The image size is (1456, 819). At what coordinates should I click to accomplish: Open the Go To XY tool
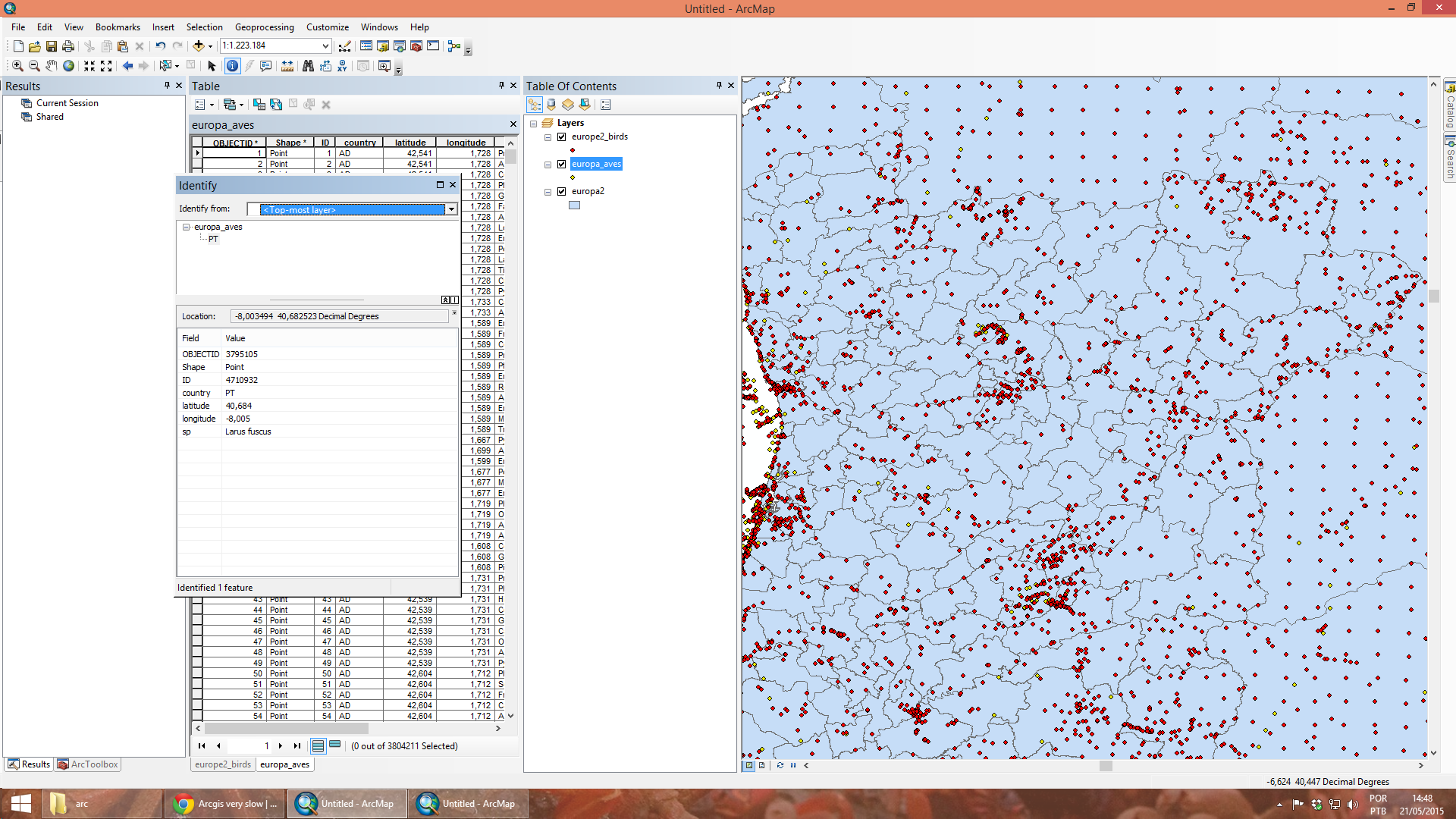click(342, 66)
